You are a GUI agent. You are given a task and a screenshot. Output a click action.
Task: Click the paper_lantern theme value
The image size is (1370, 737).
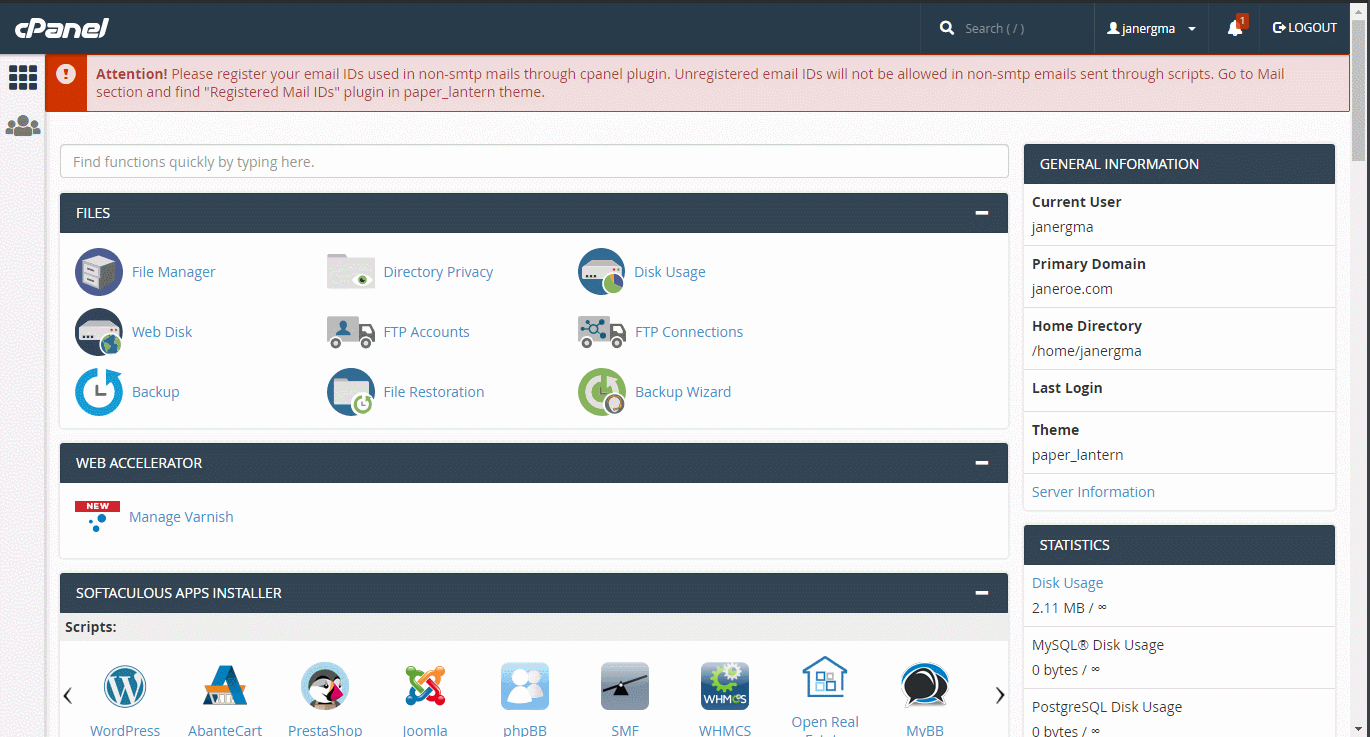point(1077,455)
